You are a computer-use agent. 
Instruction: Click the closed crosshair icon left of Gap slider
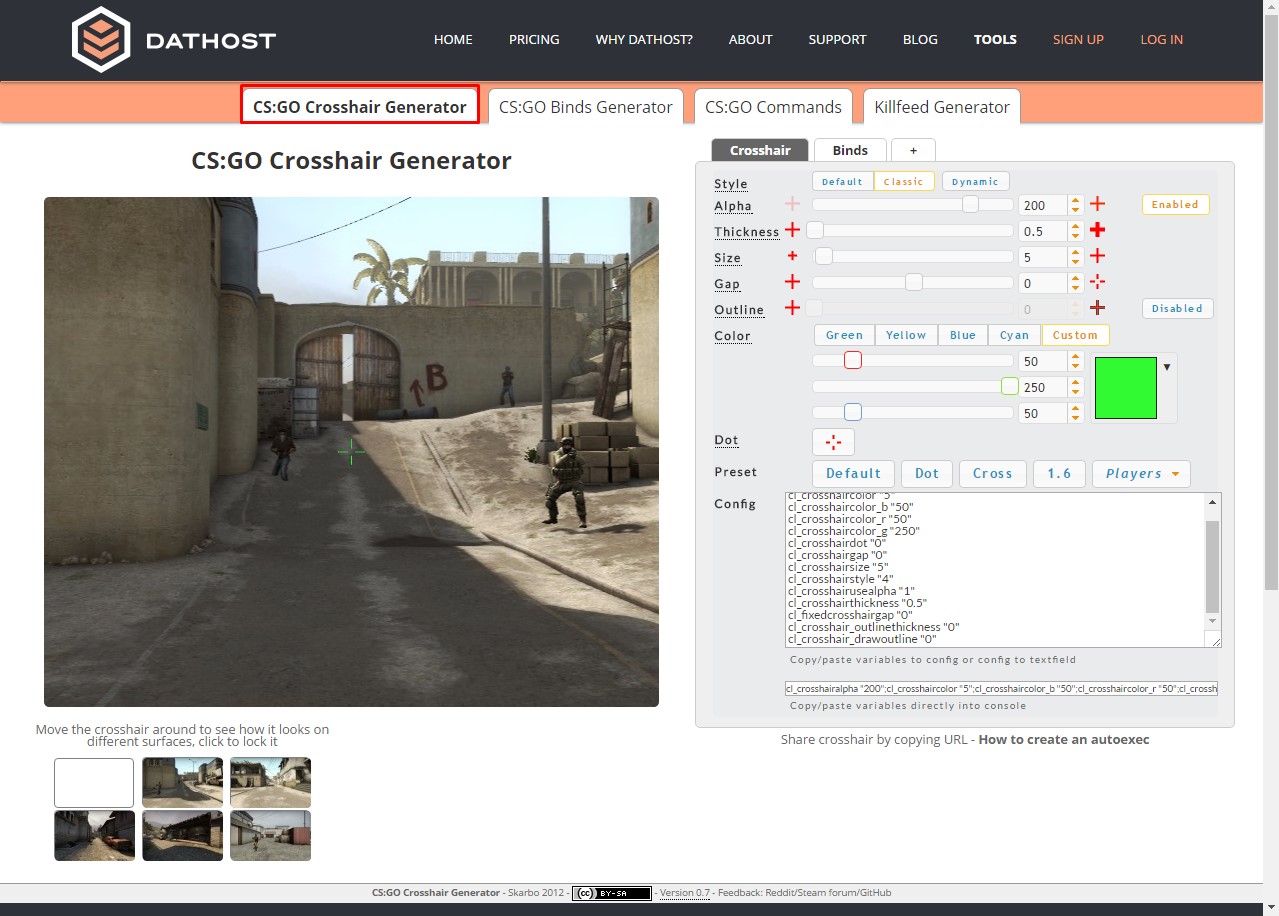[x=793, y=282]
